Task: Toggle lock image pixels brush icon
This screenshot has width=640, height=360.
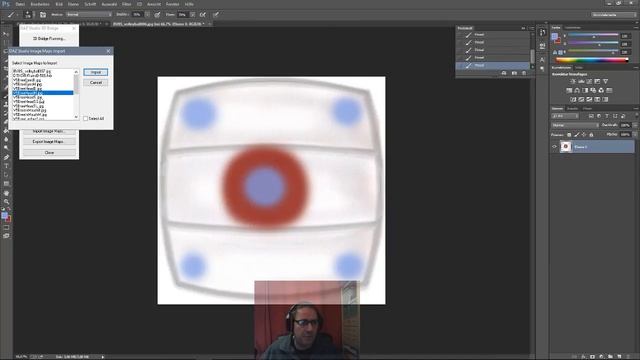Action: 576,135
